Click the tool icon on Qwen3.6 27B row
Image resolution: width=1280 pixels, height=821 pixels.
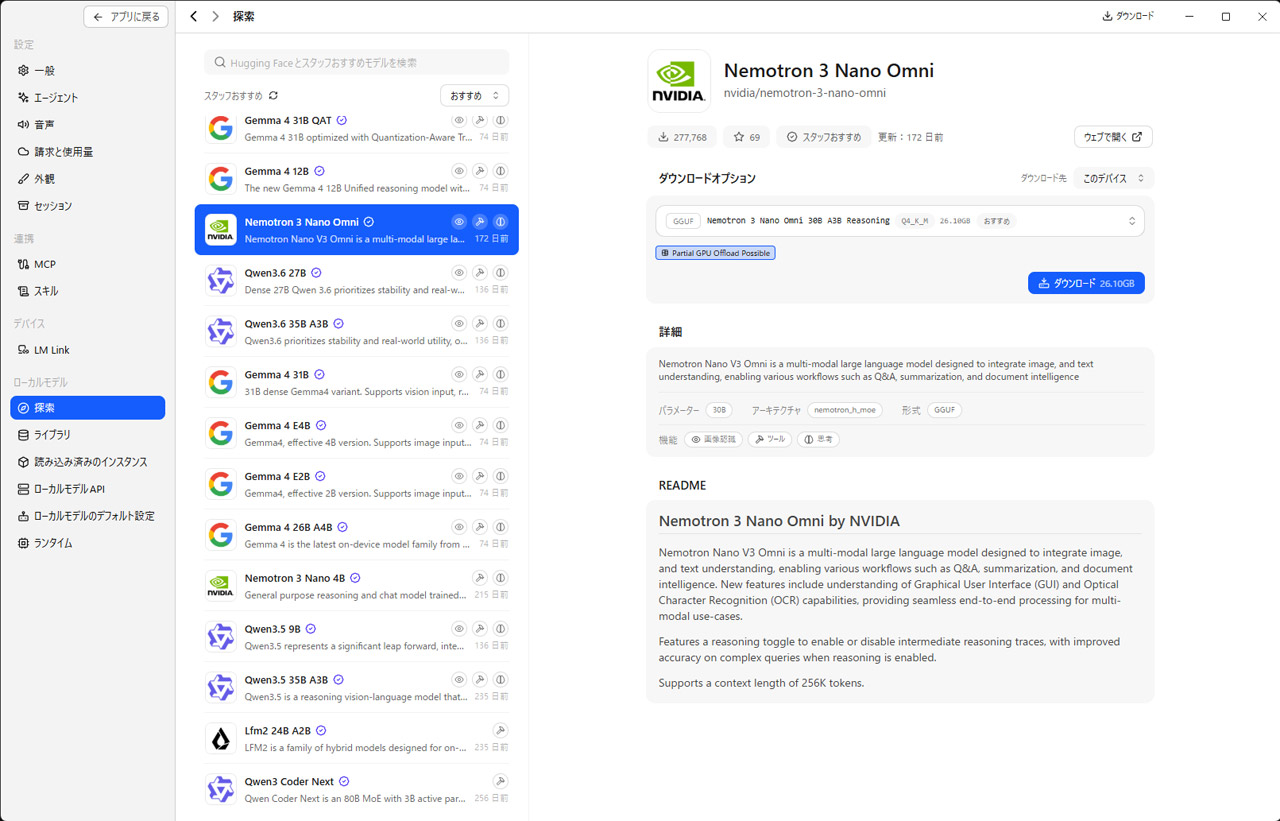click(480, 273)
